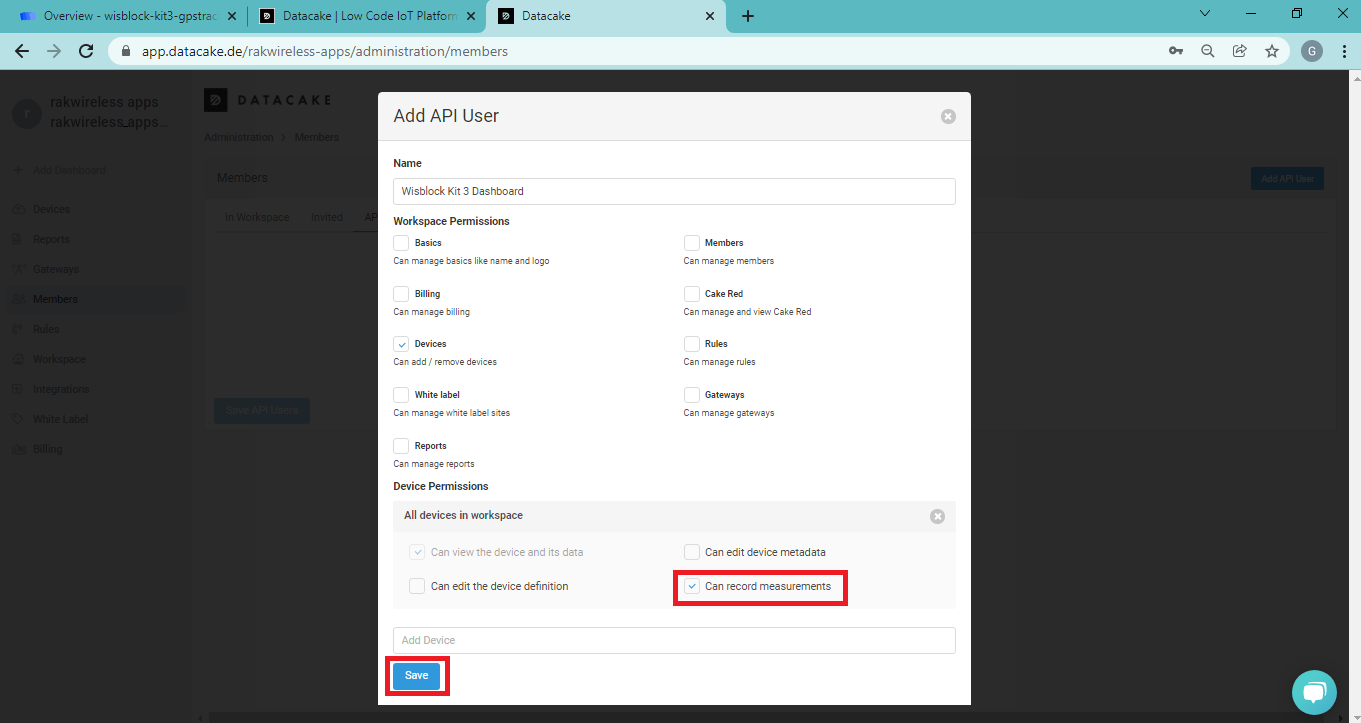The width and height of the screenshot is (1361, 723).
Task: Expand the tab search chevron
Action: pos(1204,14)
